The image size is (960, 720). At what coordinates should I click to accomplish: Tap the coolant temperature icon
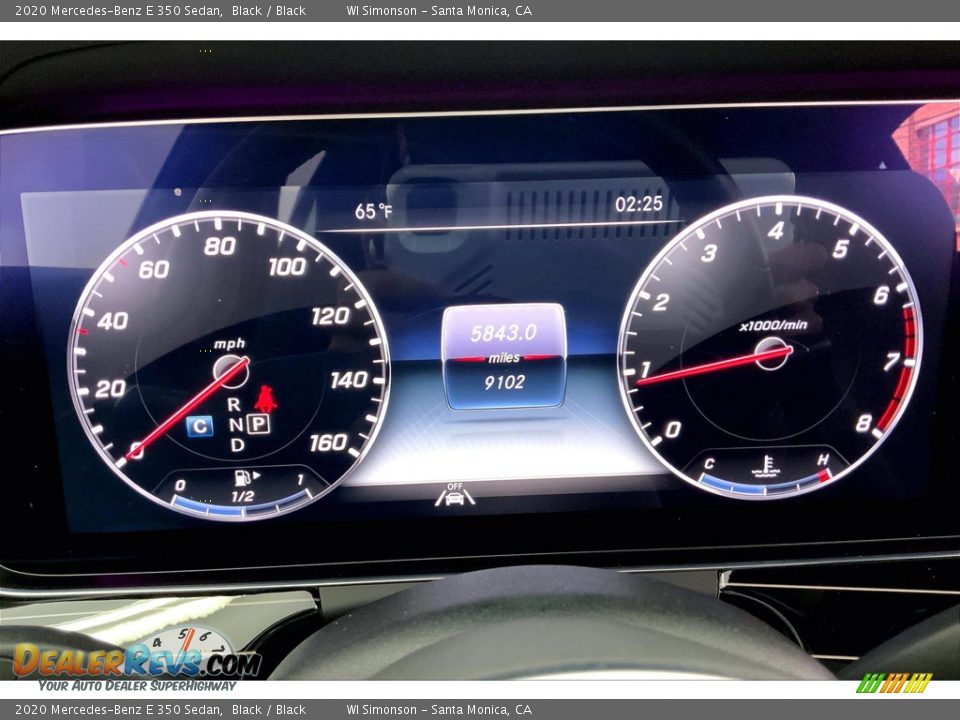point(766,467)
